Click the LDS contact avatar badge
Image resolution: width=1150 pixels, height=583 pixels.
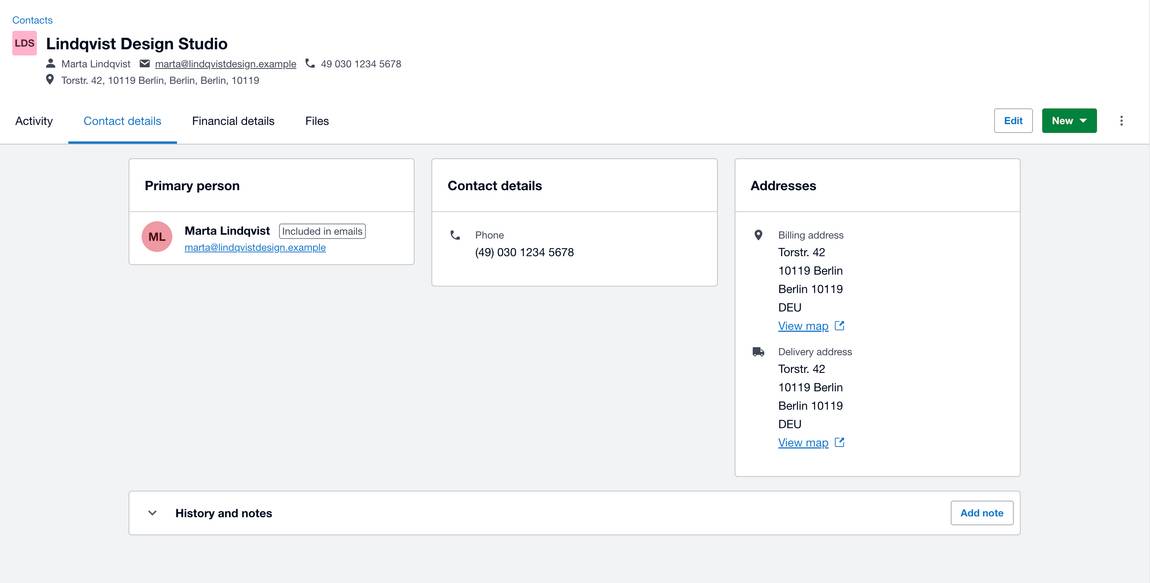pyautogui.click(x=24, y=43)
